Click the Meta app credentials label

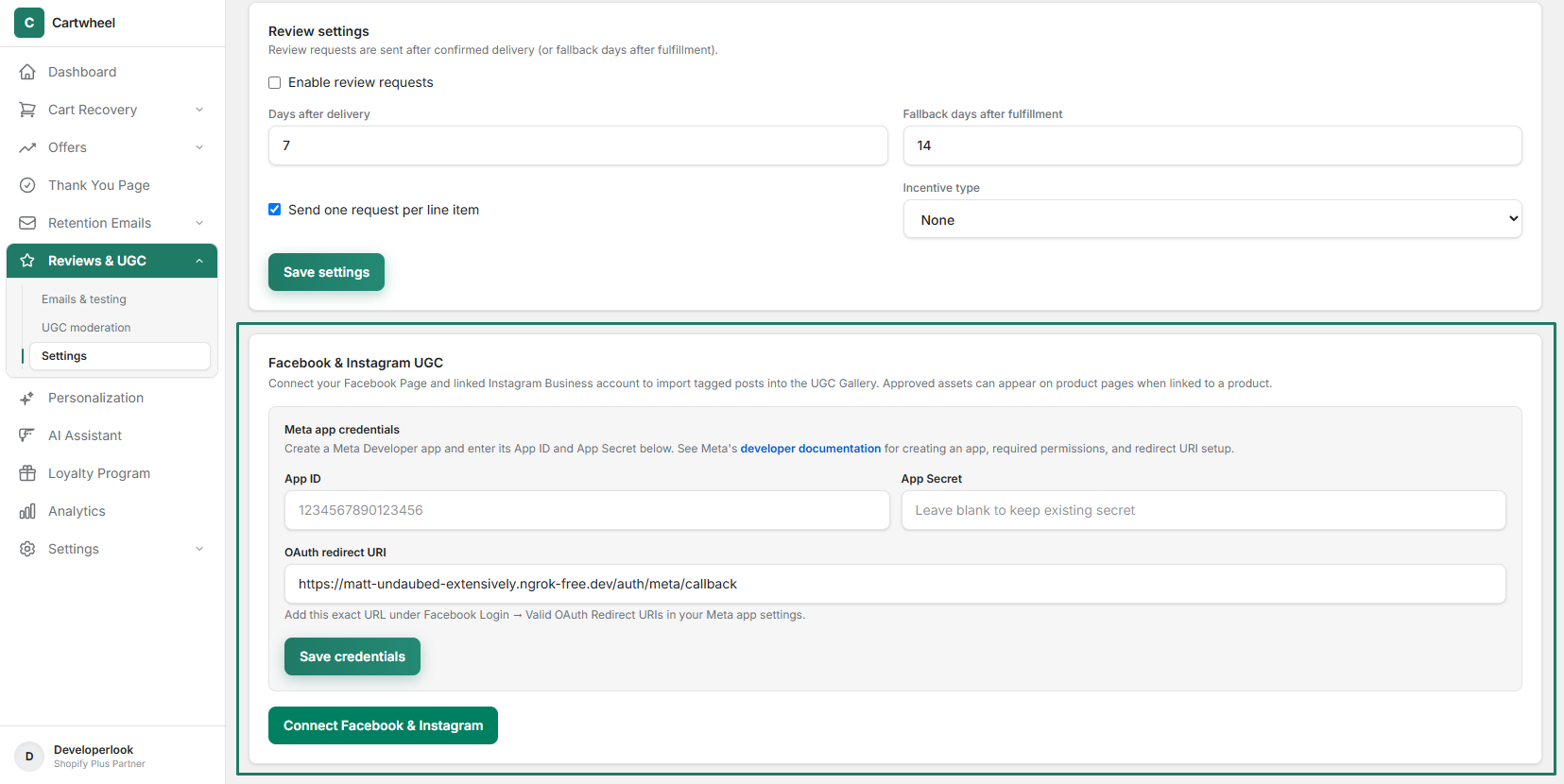click(342, 430)
